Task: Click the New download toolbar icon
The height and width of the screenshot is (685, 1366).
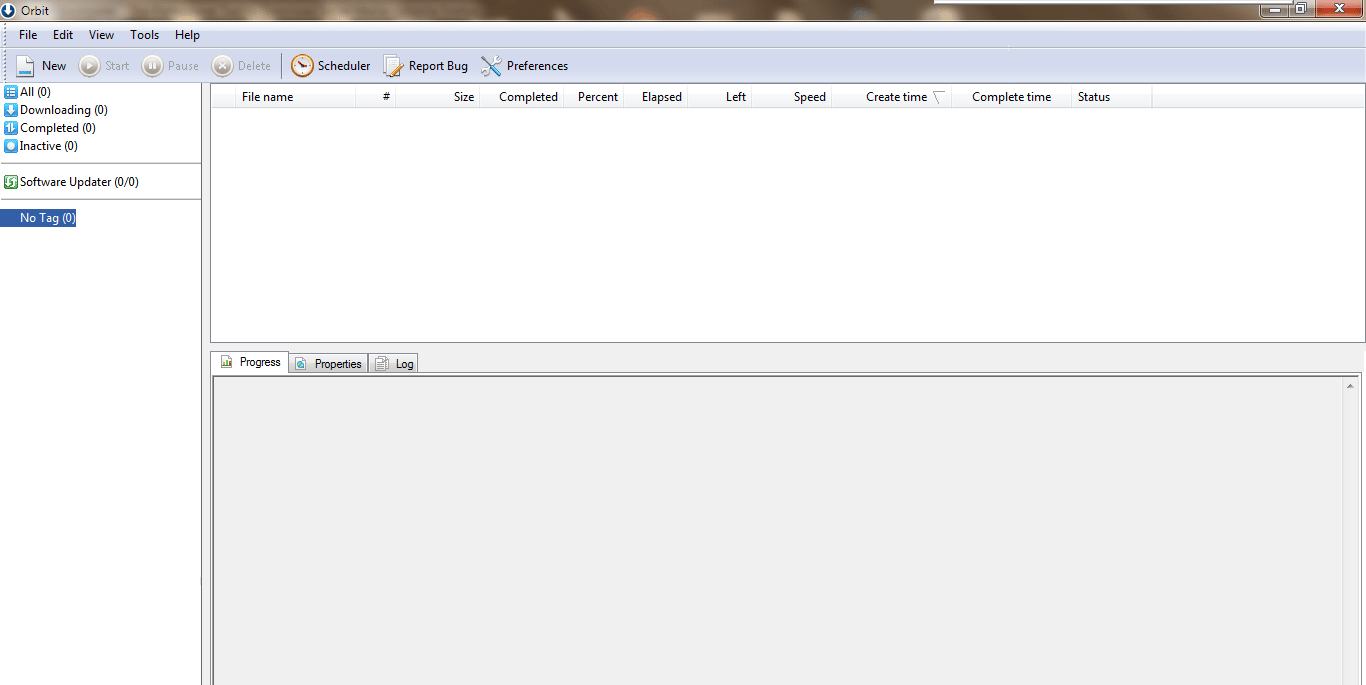Action: click(x=25, y=66)
